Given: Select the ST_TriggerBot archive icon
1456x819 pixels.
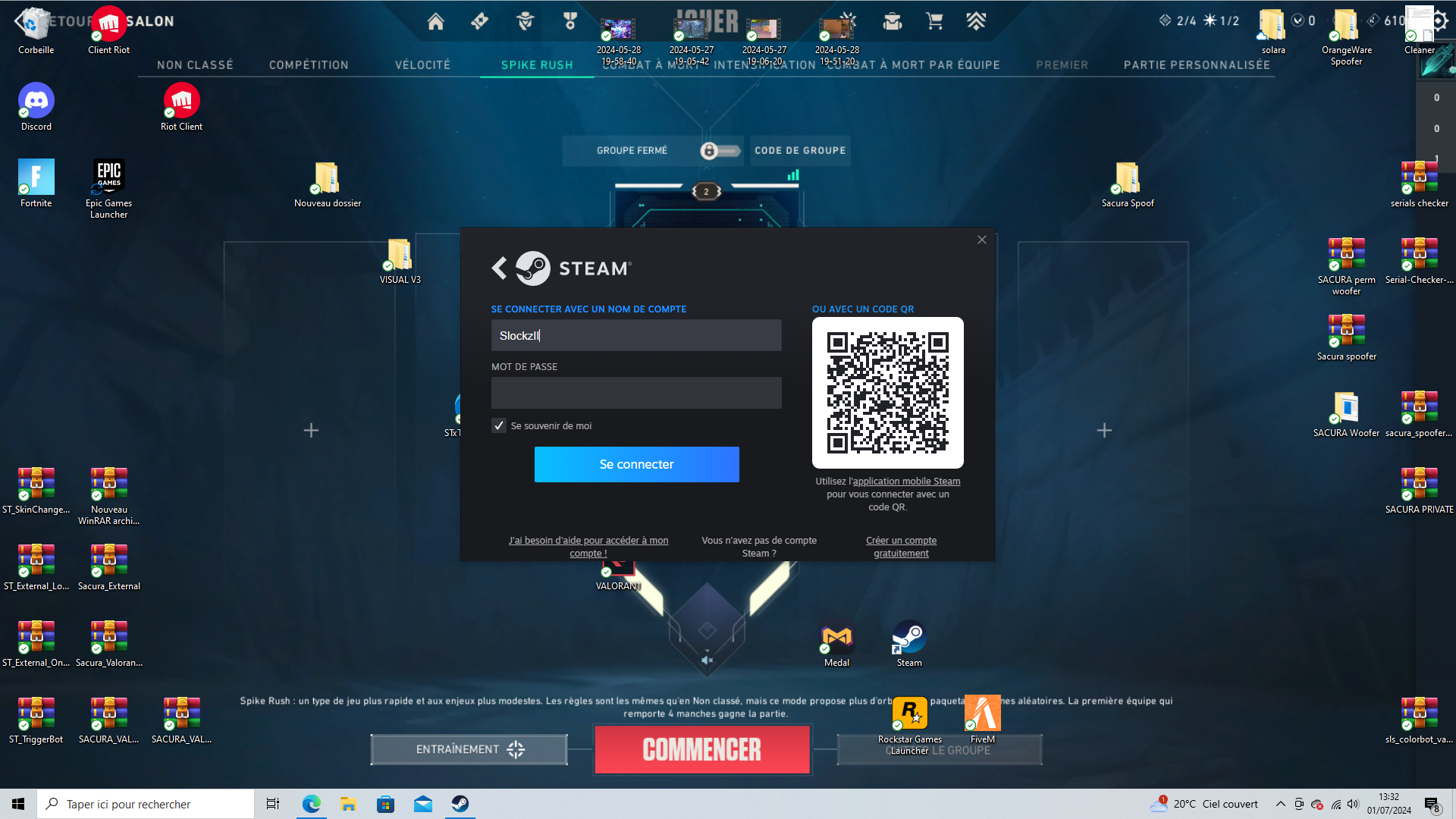Looking at the screenshot, I should 36,720.
